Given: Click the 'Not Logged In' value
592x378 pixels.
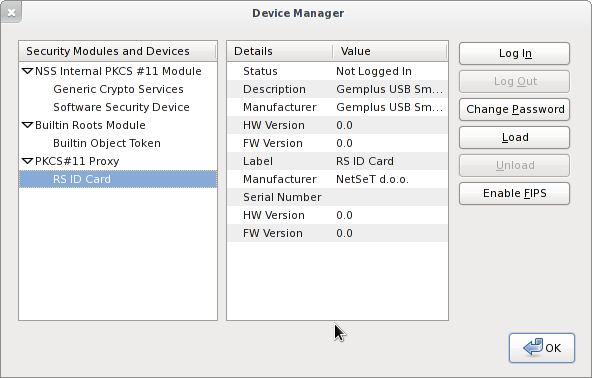Looking at the screenshot, I should 374,71.
